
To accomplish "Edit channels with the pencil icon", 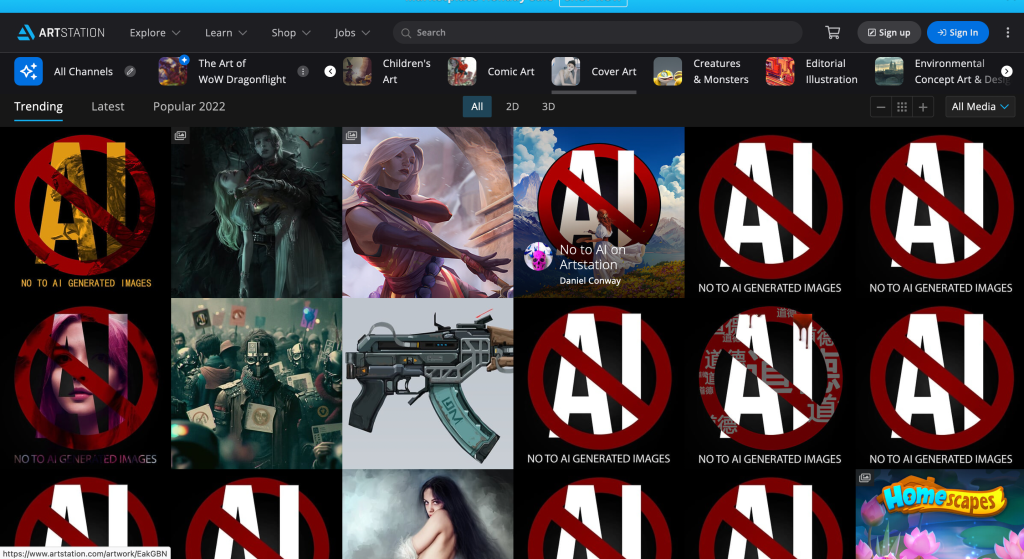I will pos(130,72).
